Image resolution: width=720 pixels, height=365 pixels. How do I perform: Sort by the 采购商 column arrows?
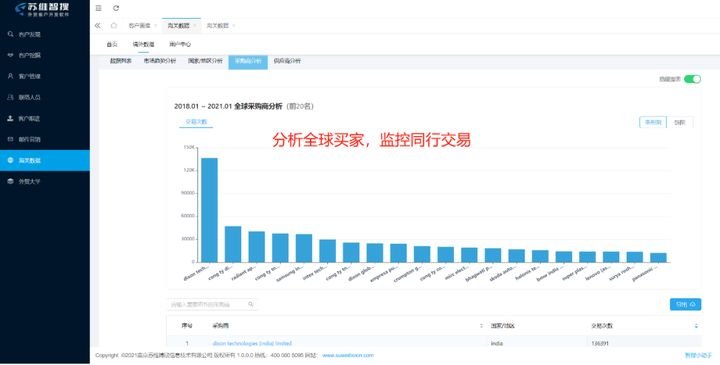coord(481,326)
